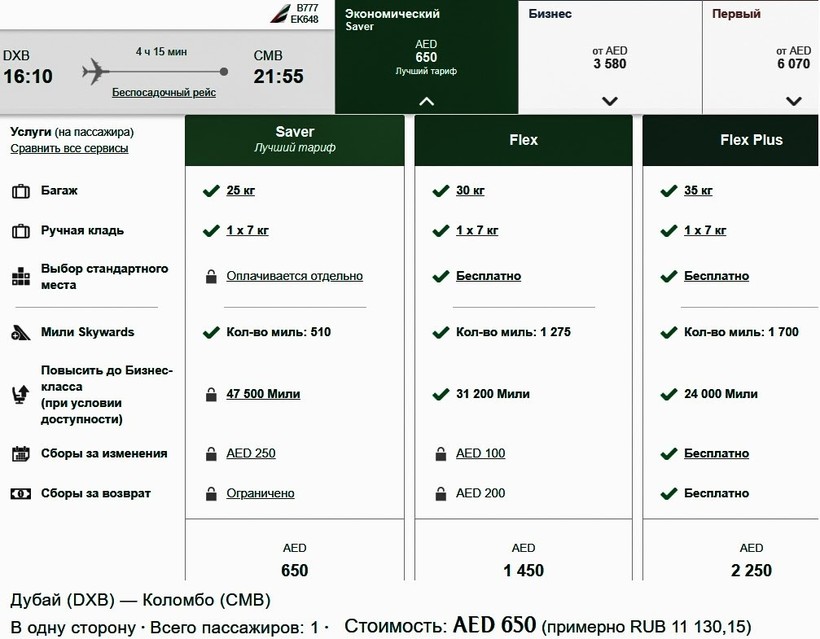Click the change fees calendar icon
820x639 pixels.
coord(21,454)
